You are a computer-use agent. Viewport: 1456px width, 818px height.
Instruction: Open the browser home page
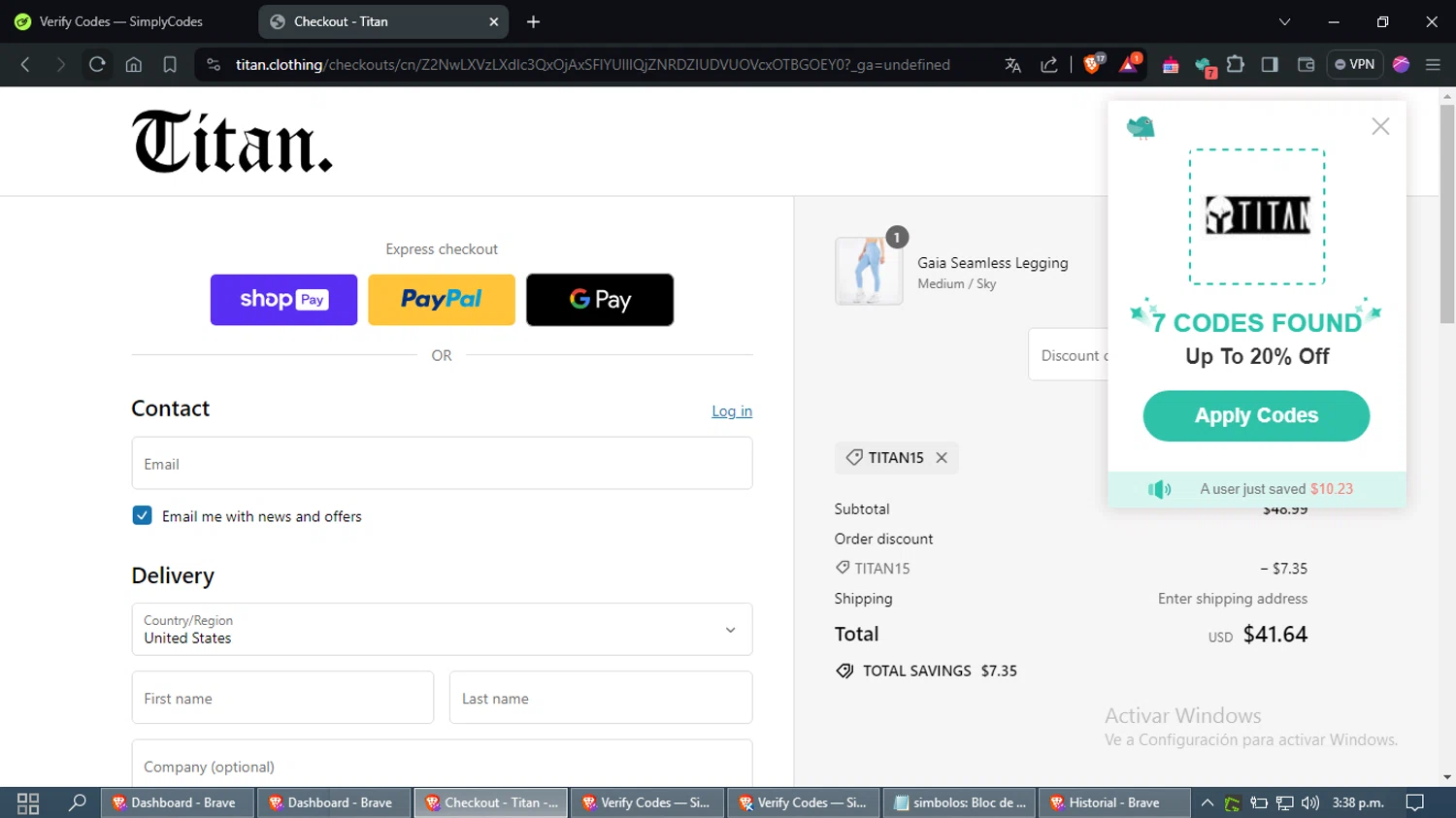pos(134,65)
